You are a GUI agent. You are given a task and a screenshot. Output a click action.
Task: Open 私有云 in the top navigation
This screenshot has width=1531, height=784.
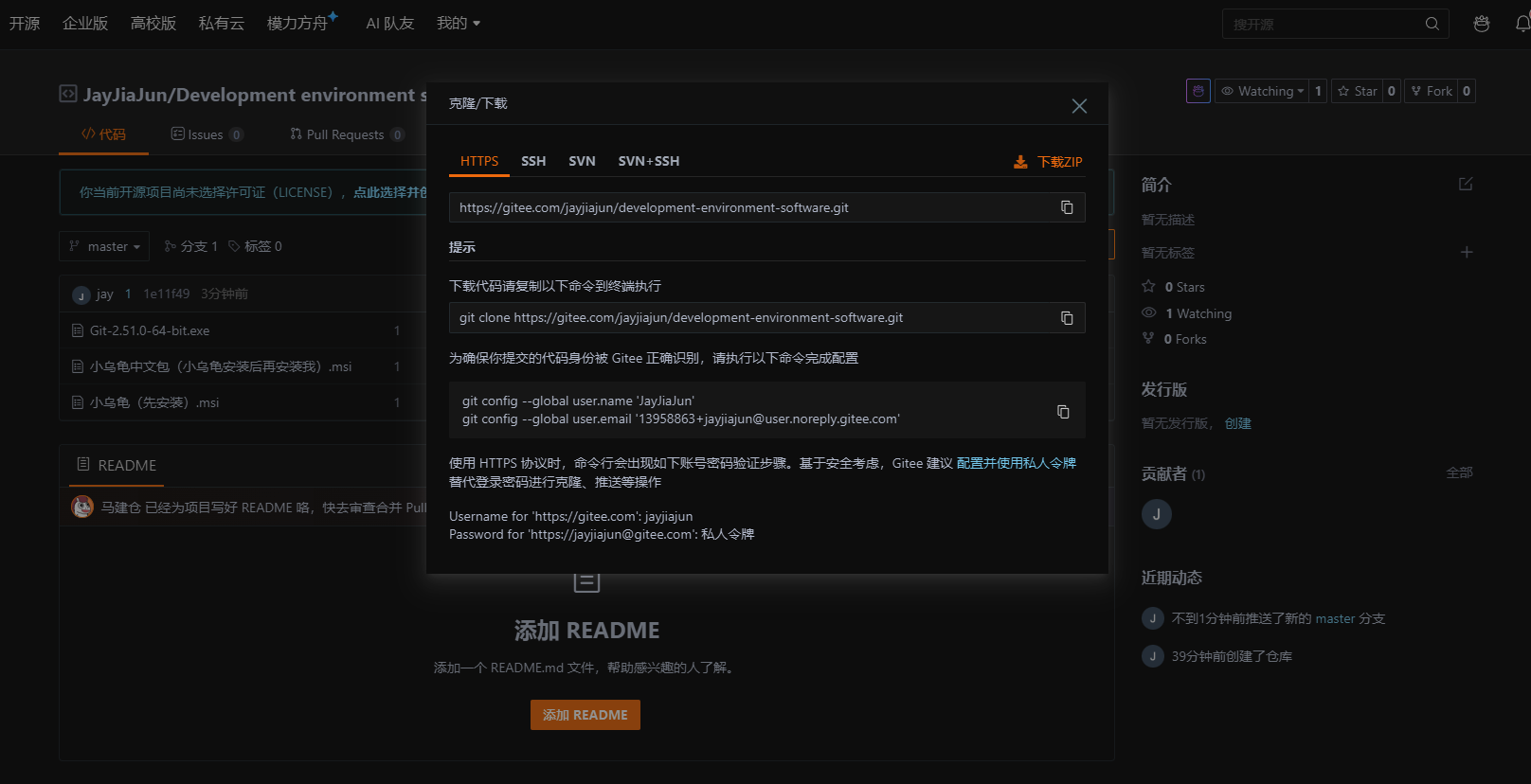click(222, 23)
